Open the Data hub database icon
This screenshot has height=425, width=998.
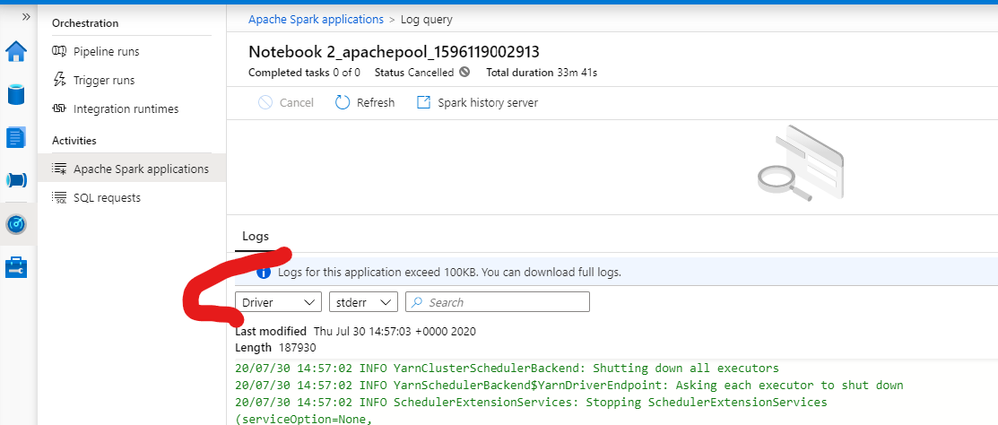tap(16, 94)
